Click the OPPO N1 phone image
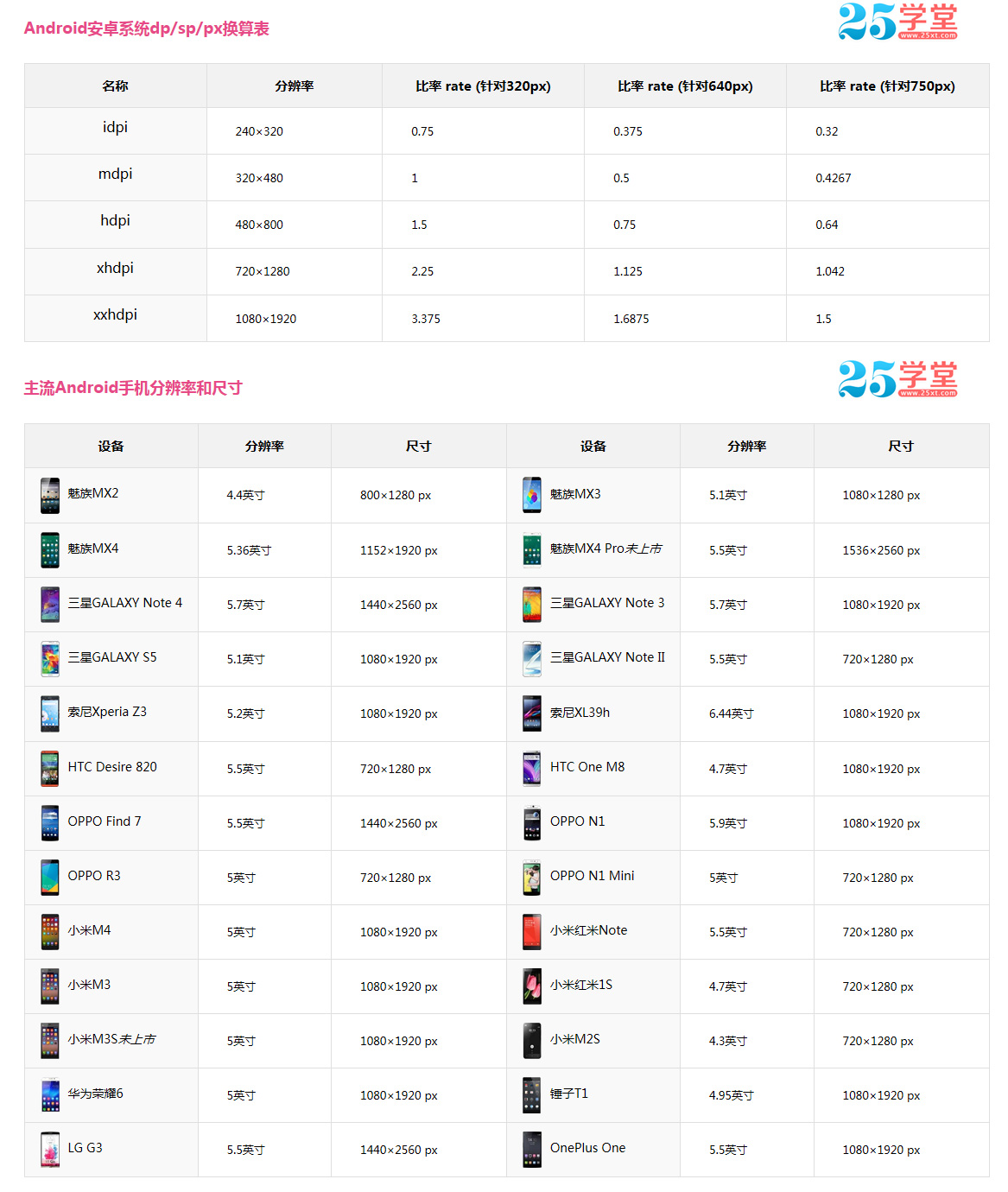This screenshot has width=1008, height=1192. (532, 823)
